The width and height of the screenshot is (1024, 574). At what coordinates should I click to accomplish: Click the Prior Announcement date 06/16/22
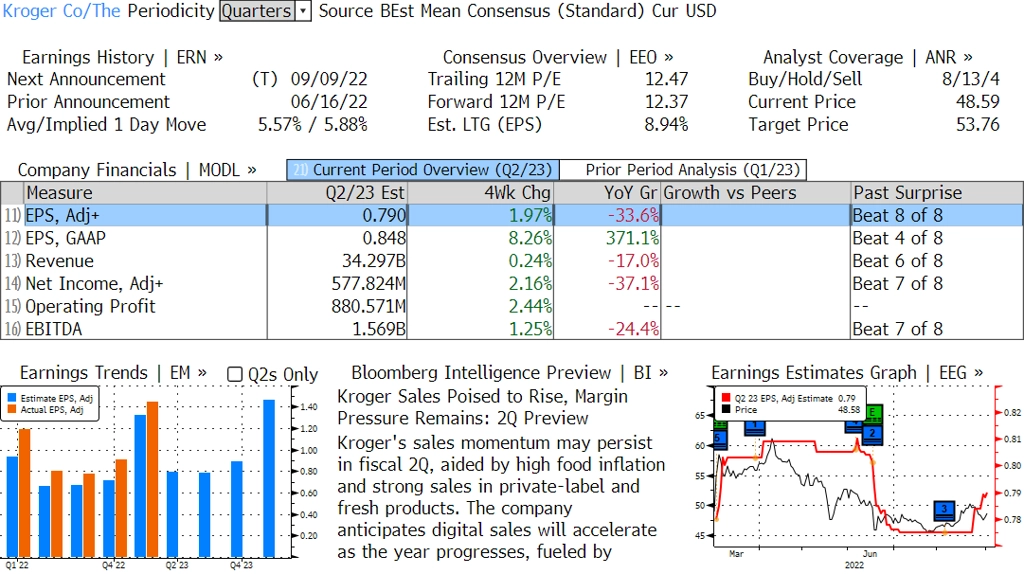pos(329,102)
